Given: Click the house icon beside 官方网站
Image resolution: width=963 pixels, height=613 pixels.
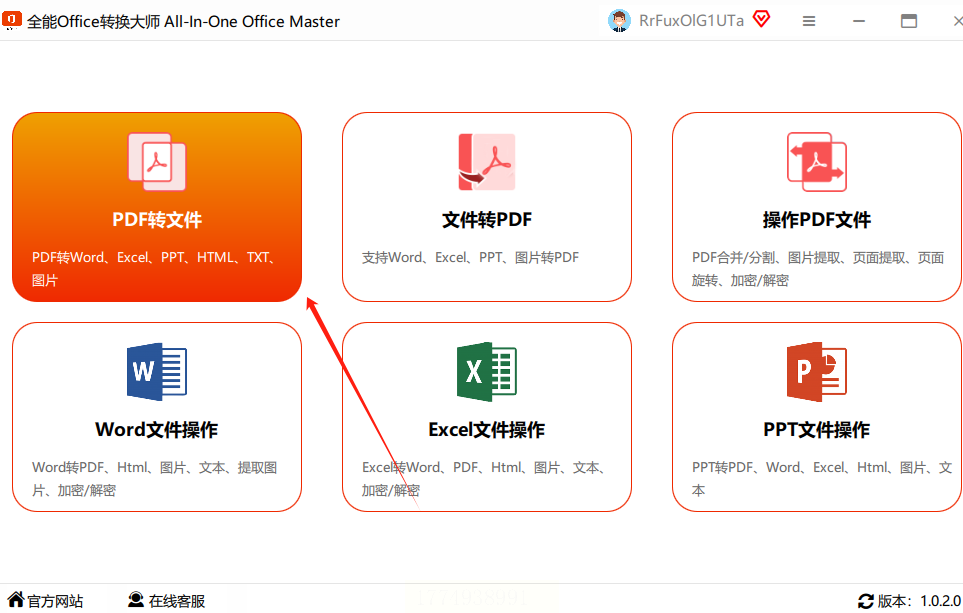Looking at the screenshot, I should [x=16, y=599].
